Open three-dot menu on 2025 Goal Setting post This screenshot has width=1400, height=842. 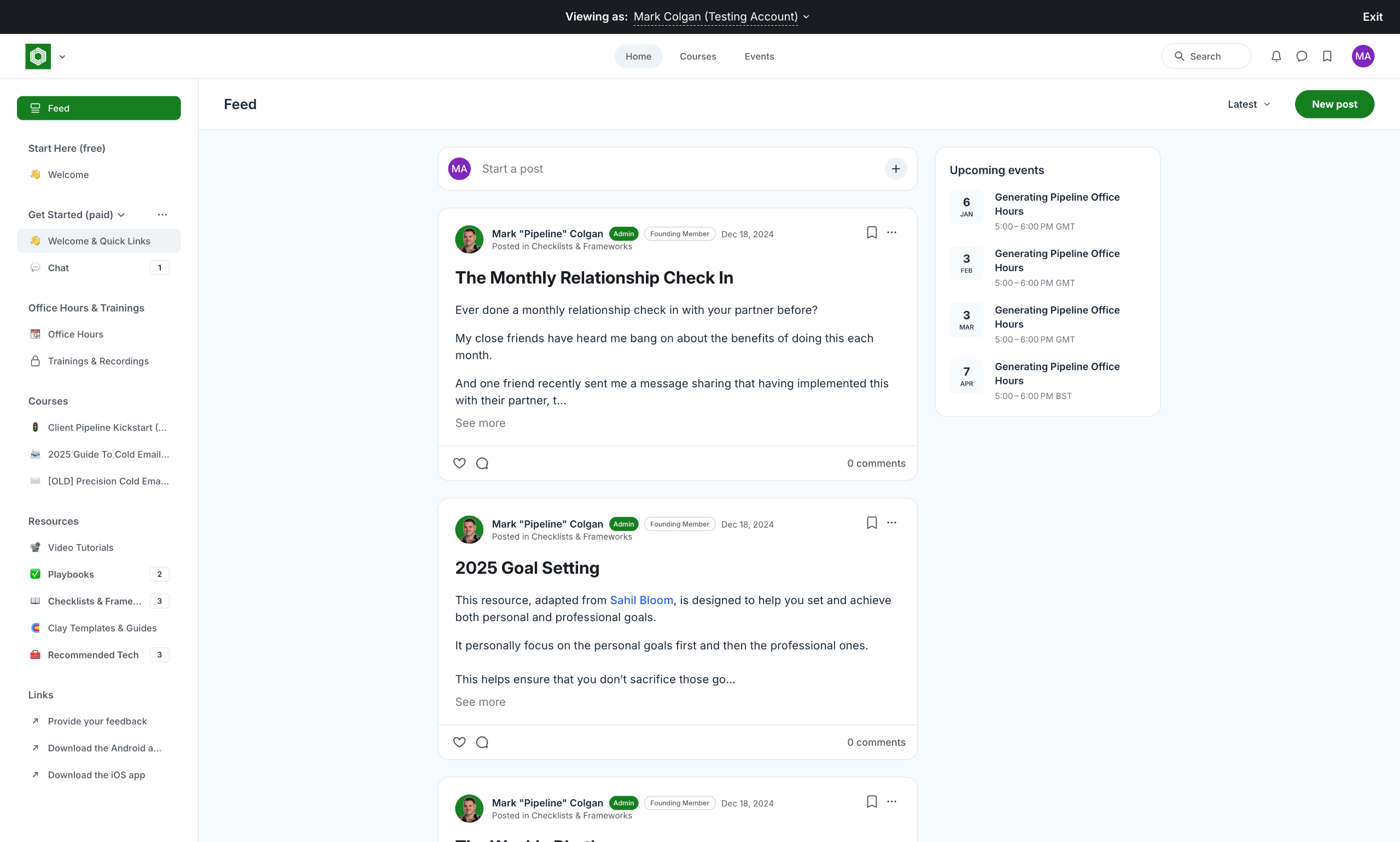(891, 523)
